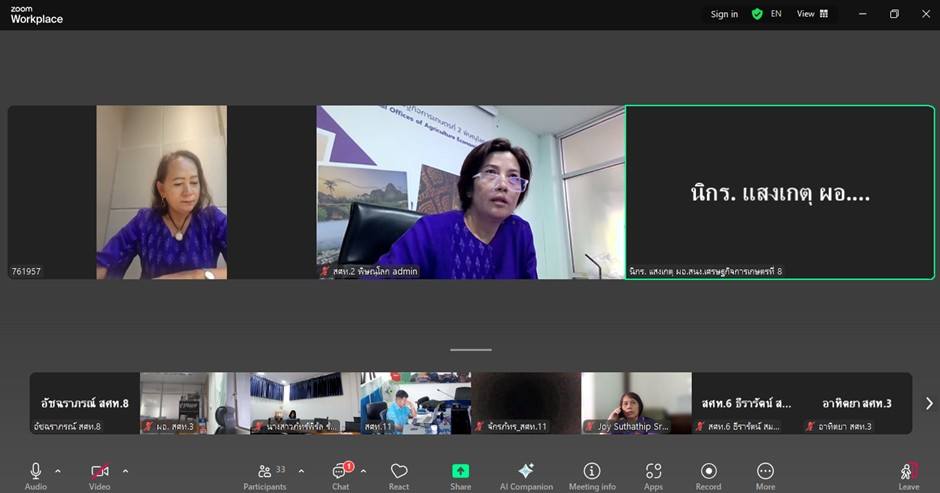Image resolution: width=940 pixels, height=493 pixels.
Task: Open the Apps panel
Action: 653,473
